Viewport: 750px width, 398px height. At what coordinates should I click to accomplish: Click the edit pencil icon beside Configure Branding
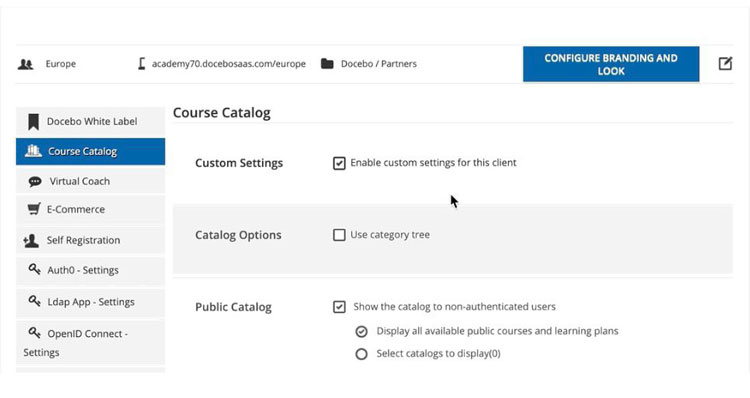pos(725,63)
